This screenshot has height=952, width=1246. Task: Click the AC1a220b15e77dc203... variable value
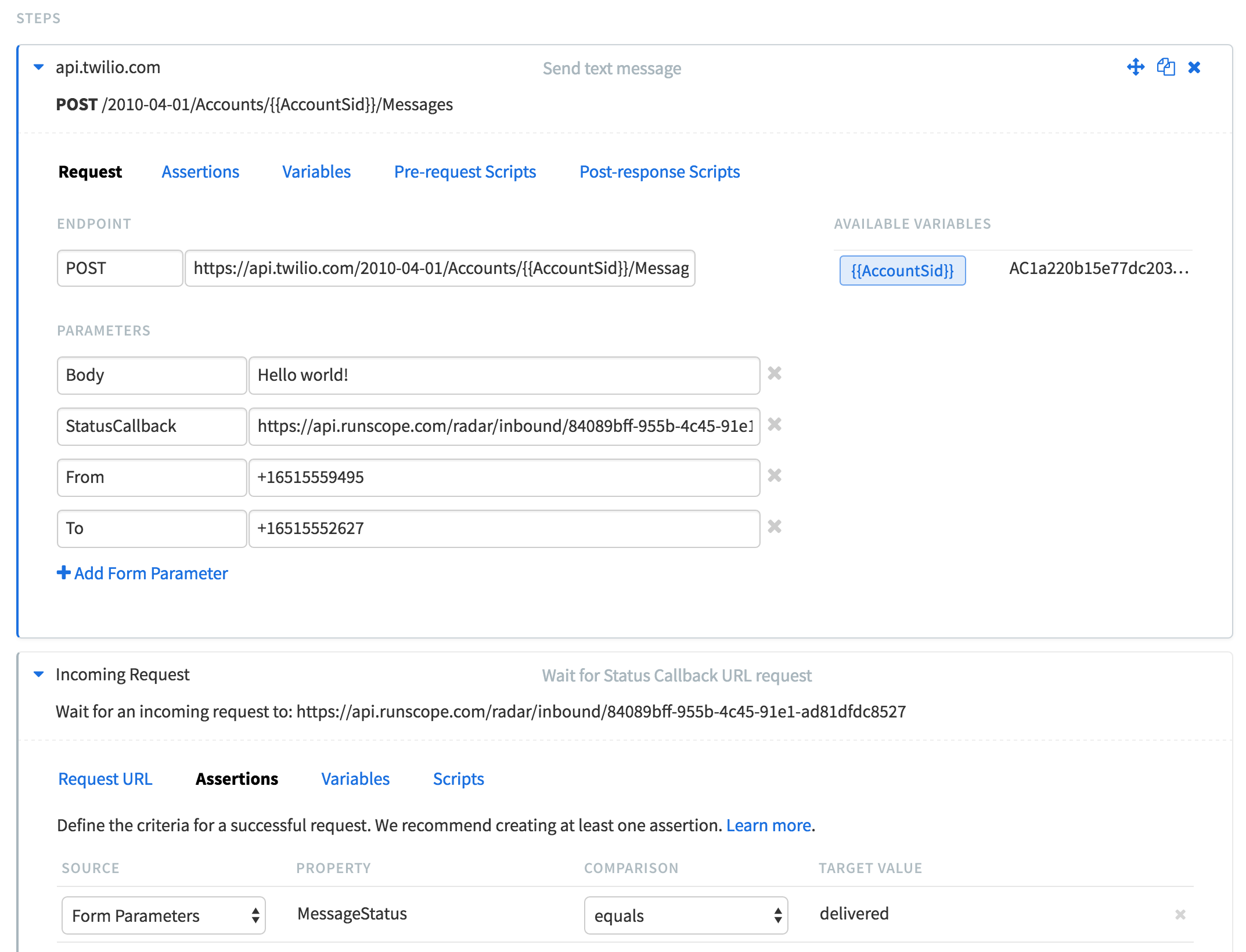(1099, 268)
